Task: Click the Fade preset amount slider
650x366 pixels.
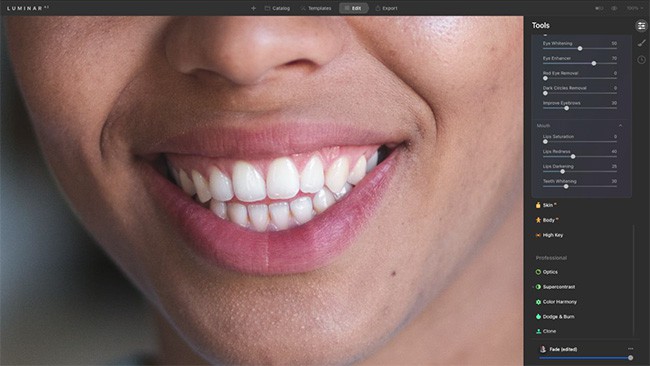Action: 585,358
